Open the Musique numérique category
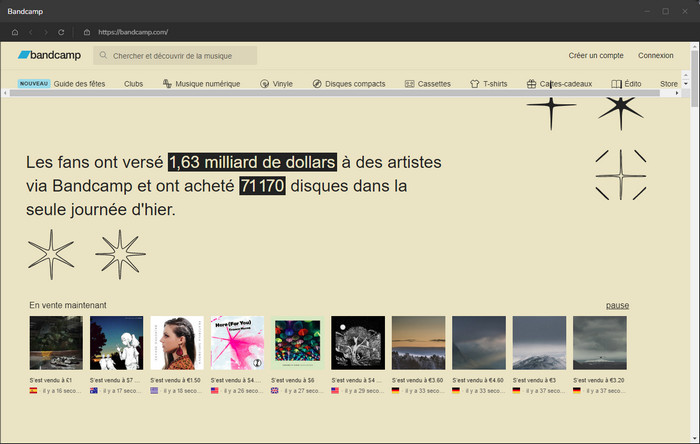This screenshot has height=444, width=700. pos(208,84)
